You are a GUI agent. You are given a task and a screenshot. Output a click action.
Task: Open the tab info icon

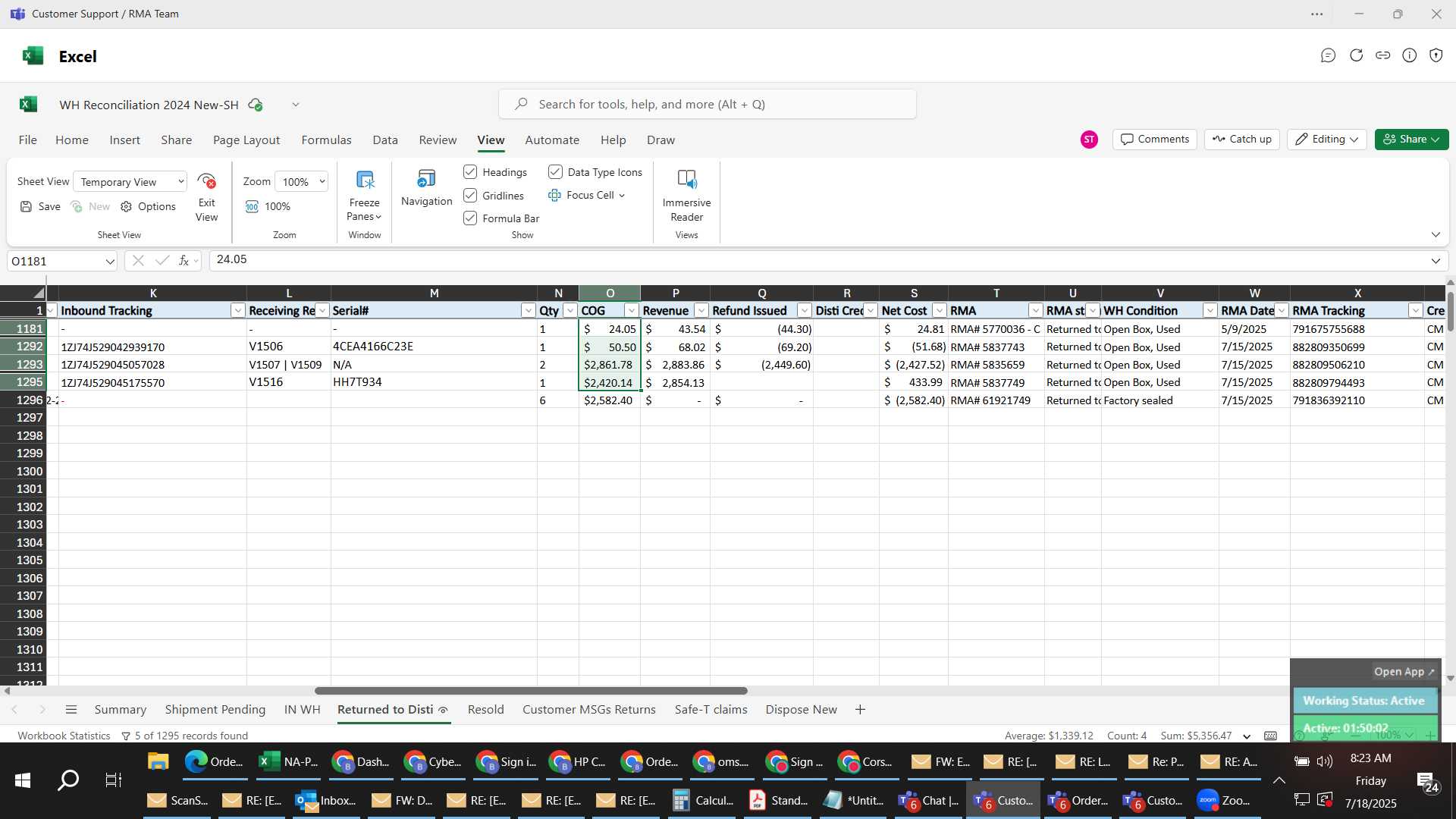[x=1410, y=55]
